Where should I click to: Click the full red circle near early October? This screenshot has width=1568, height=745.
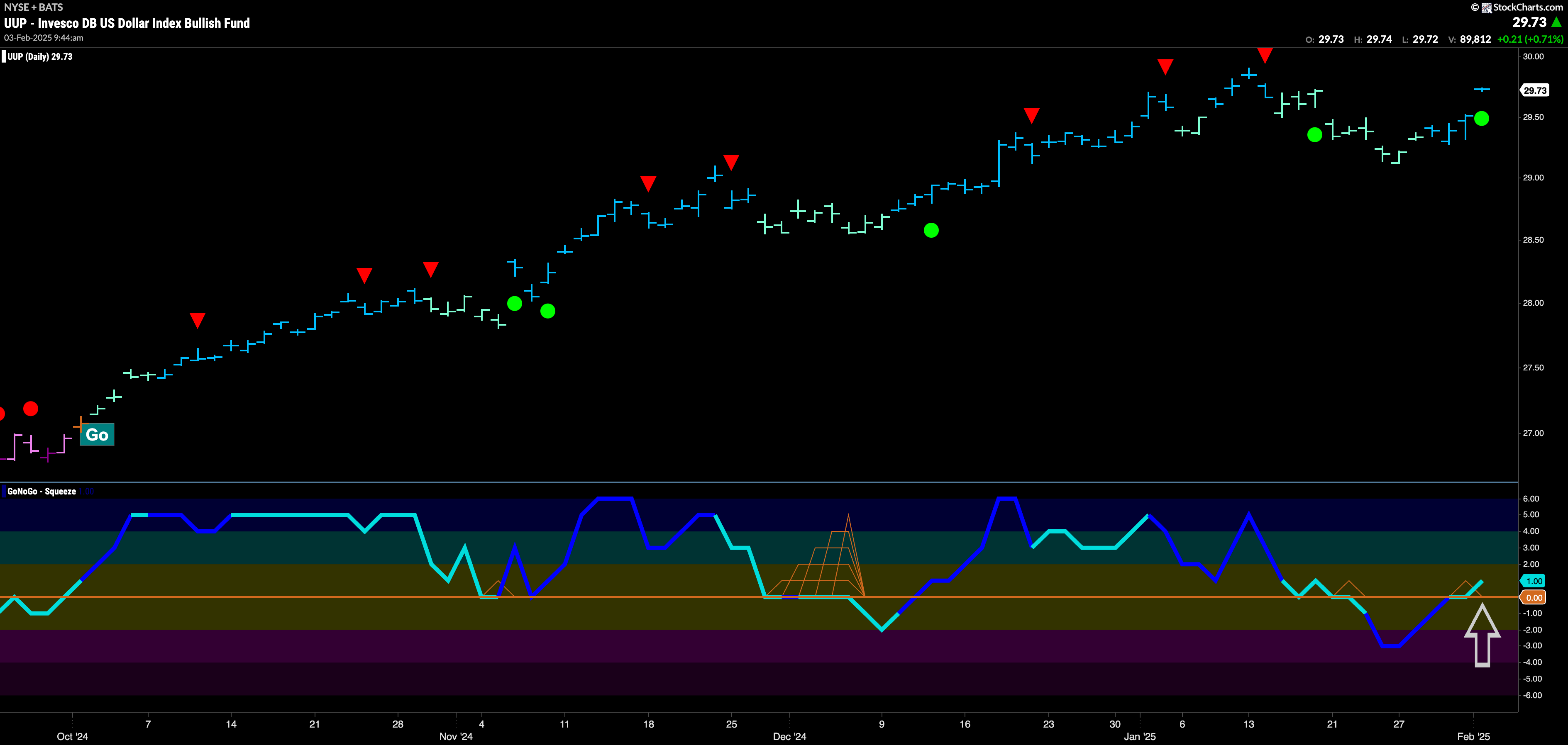[30, 409]
